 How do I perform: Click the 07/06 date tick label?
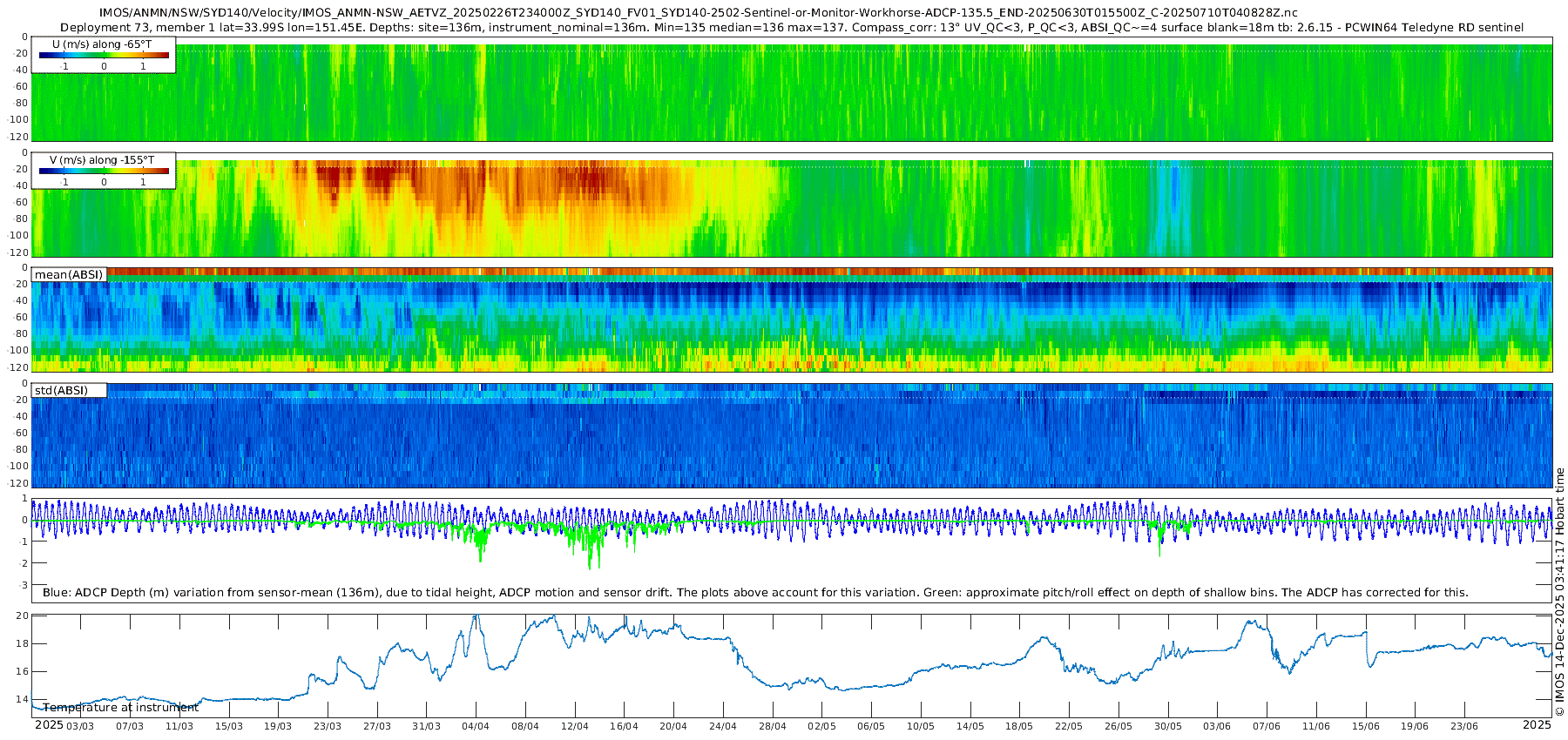pos(1267,726)
